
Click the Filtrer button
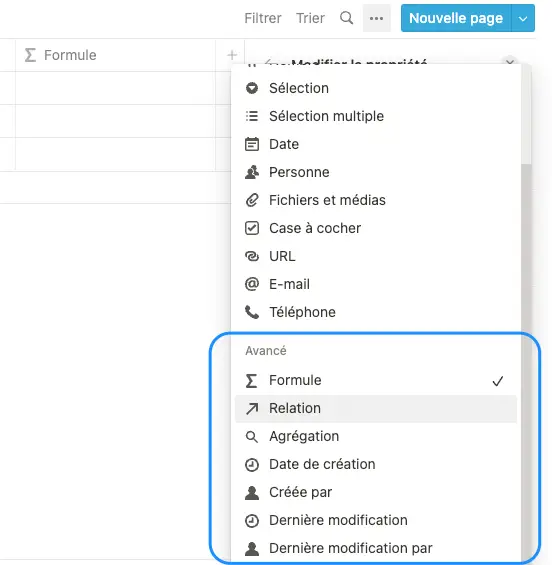tap(263, 18)
